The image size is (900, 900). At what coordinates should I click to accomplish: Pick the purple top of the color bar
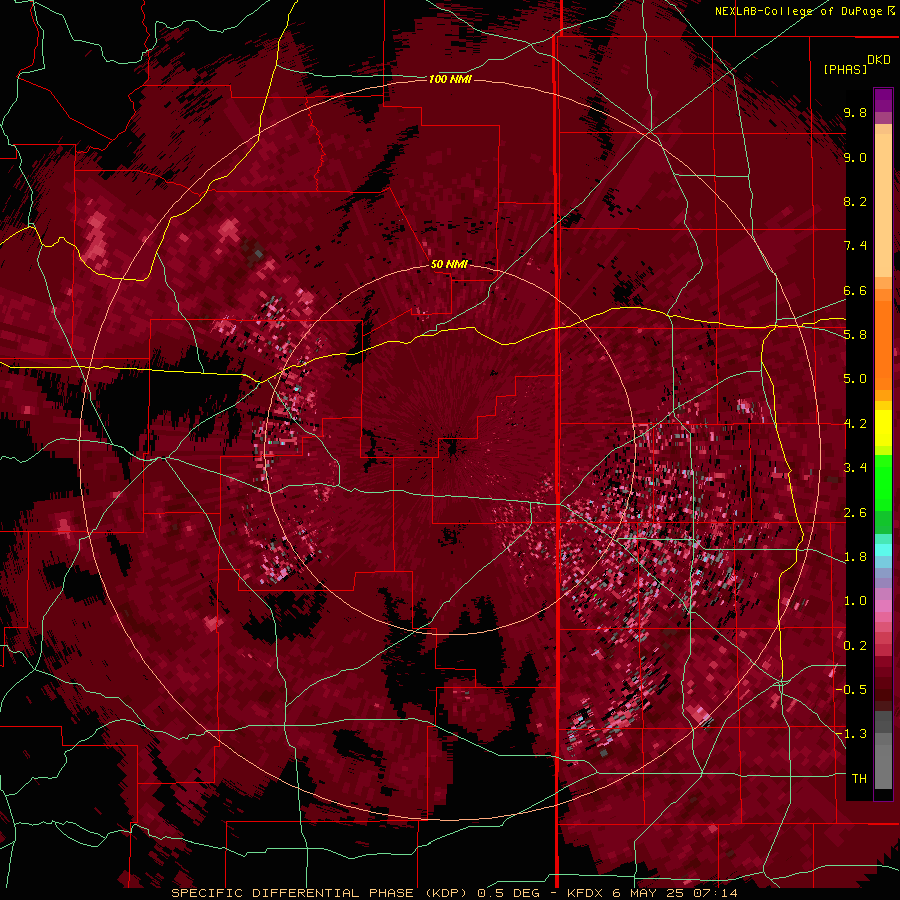click(x=883, y=100)
